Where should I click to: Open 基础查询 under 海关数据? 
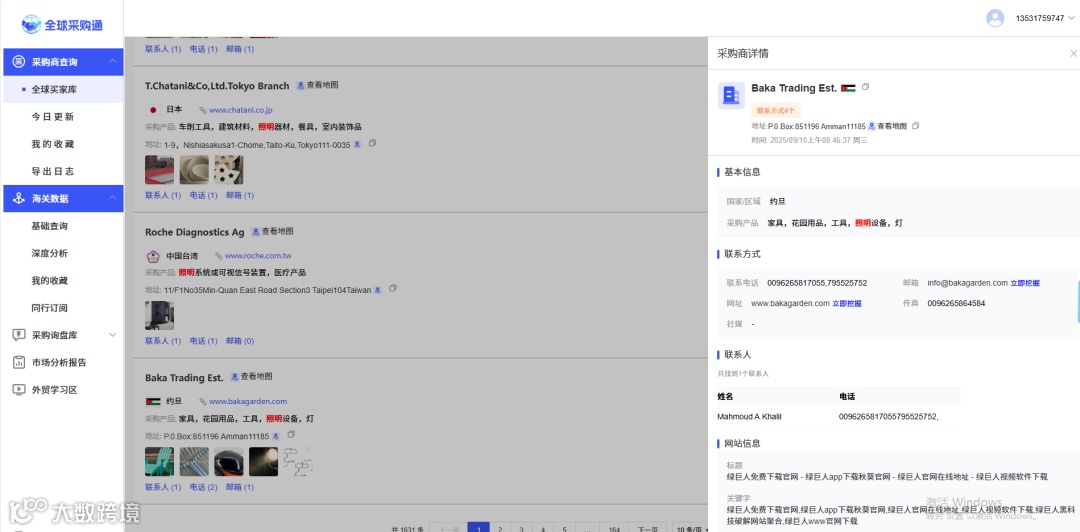pos(50,226)
